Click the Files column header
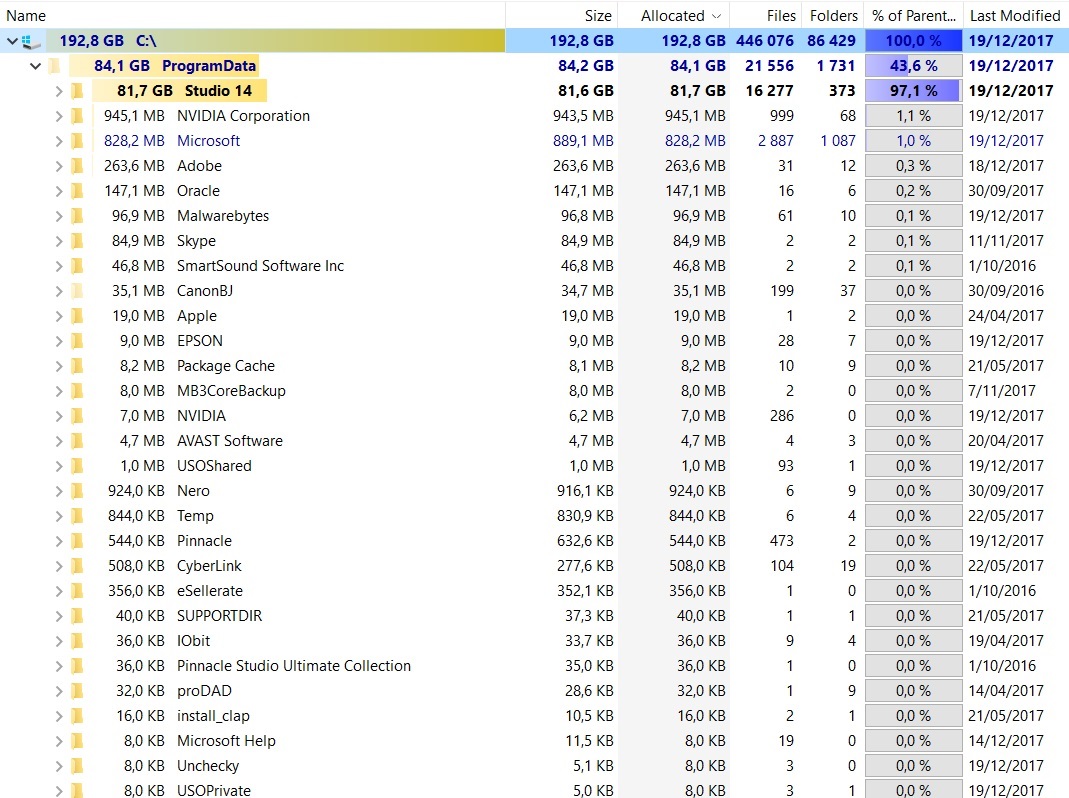 [781, 15]
